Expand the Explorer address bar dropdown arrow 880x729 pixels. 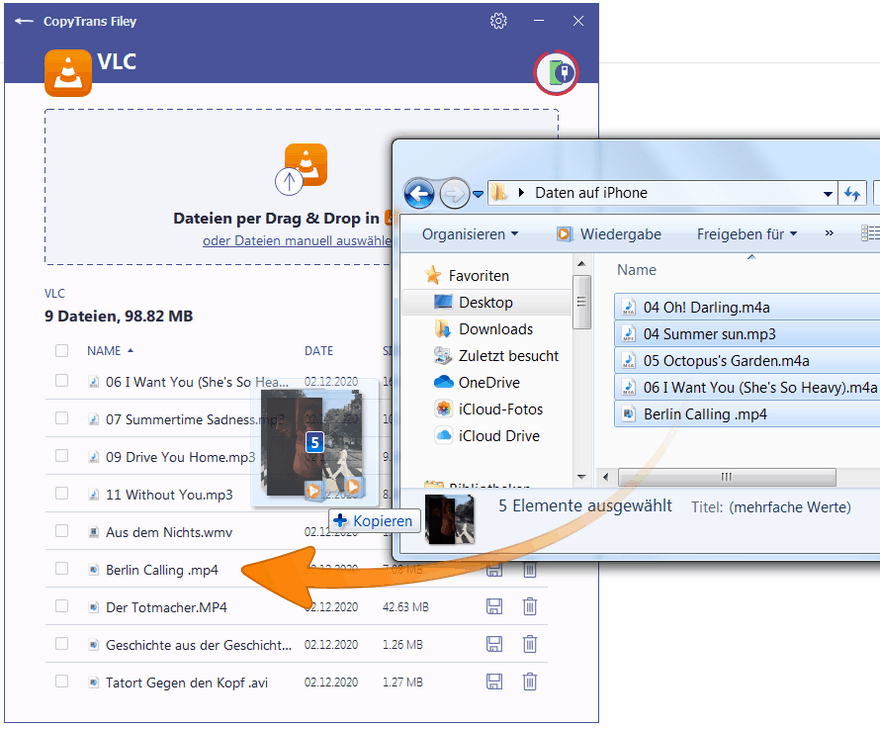click(x=827, y=194)
